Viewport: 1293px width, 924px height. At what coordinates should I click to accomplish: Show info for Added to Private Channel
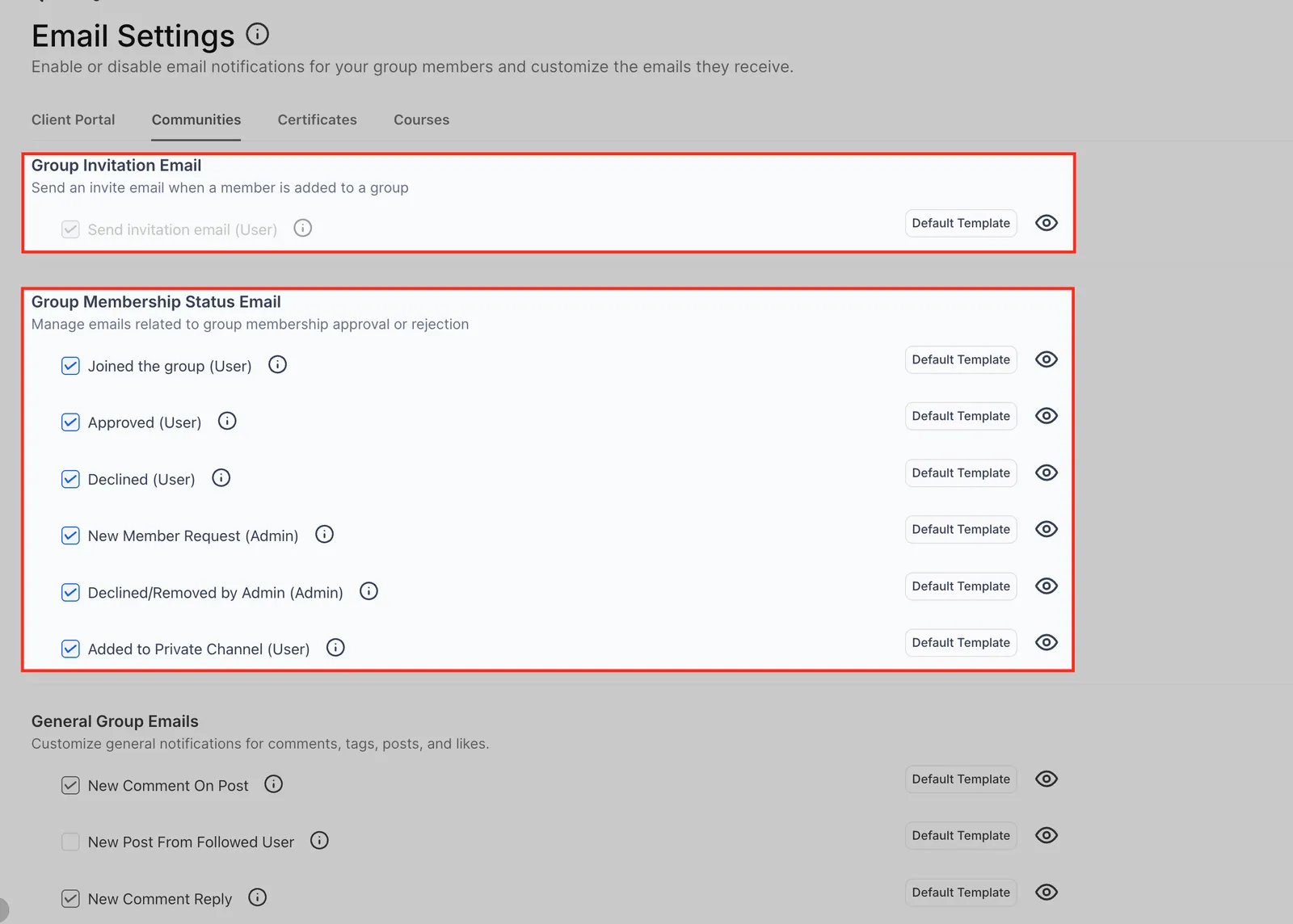[x=335, y=648]
